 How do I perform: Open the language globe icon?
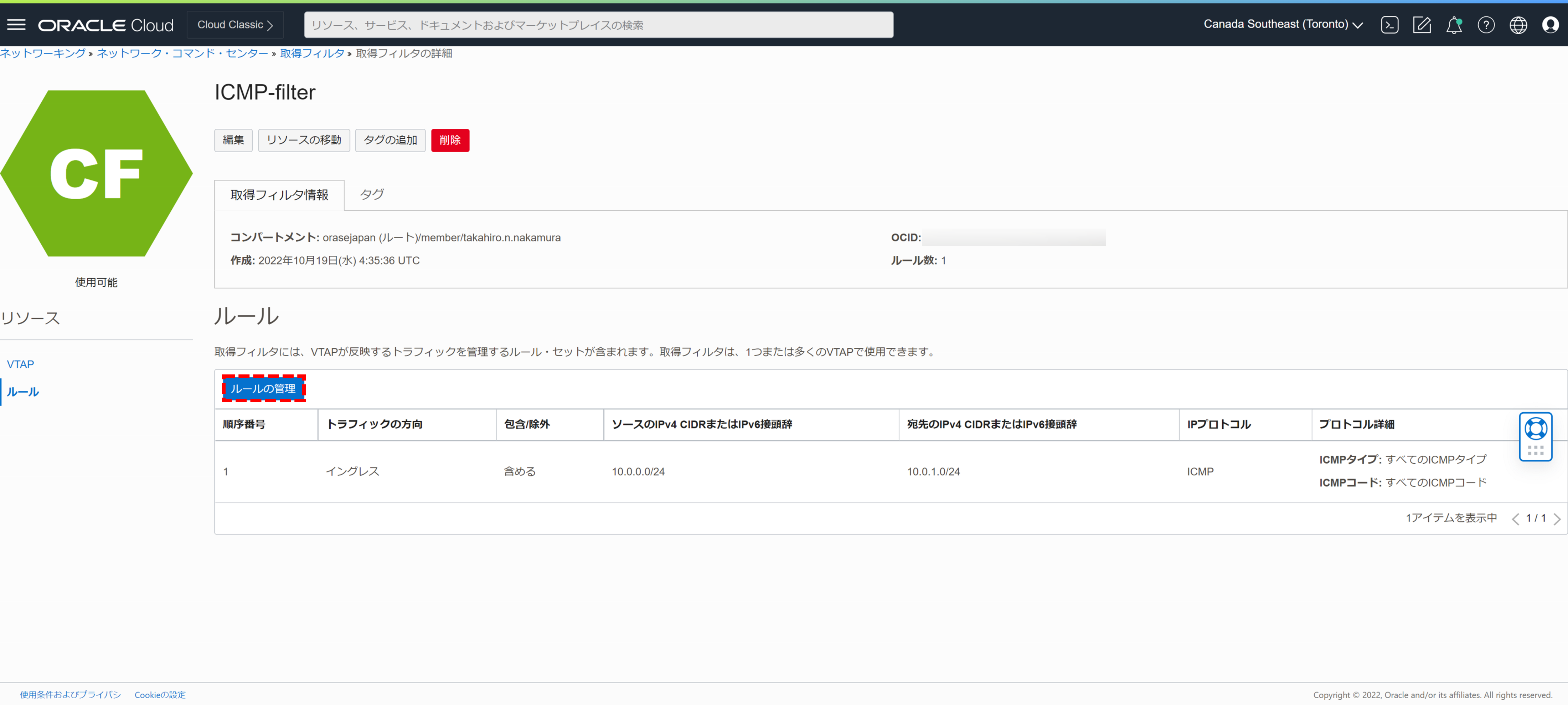pos(1518,25)
